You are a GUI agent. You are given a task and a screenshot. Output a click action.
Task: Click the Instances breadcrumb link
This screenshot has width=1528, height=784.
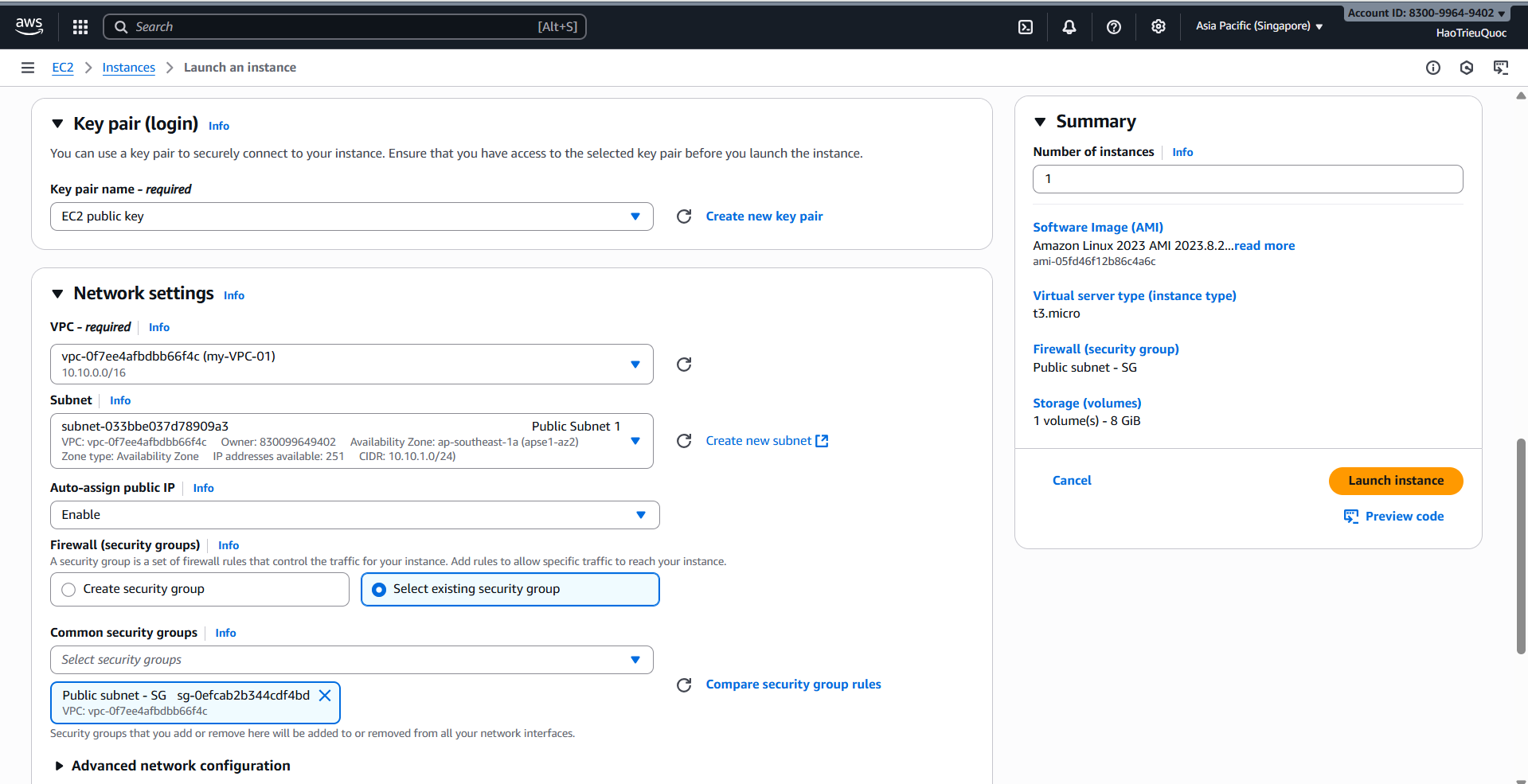128,67
